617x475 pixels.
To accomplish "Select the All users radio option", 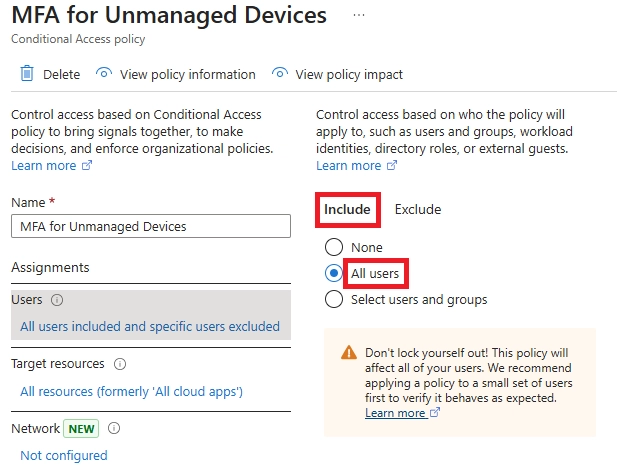I will click(x=334, y=273).
